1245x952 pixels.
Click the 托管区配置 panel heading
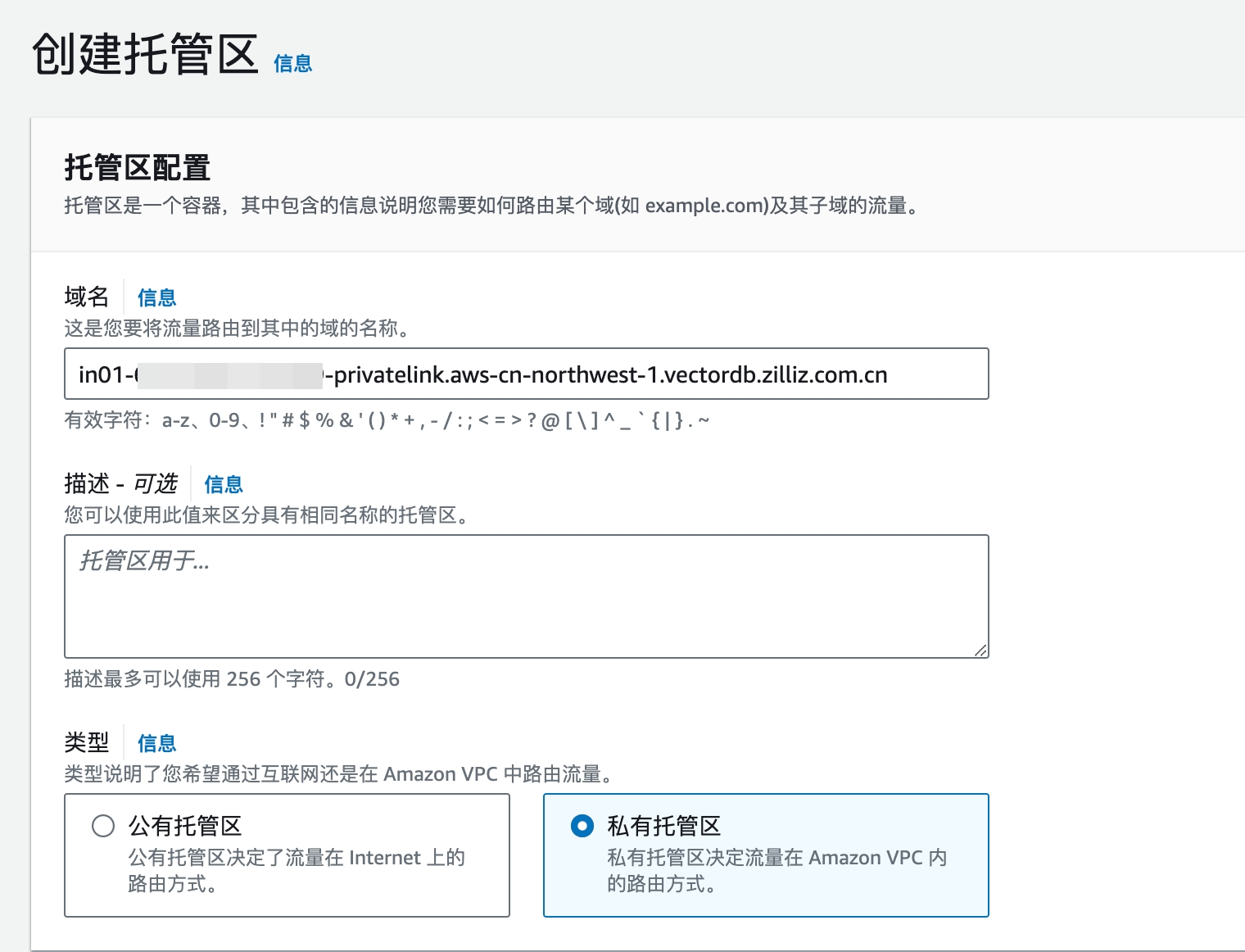tap(137, 168)
